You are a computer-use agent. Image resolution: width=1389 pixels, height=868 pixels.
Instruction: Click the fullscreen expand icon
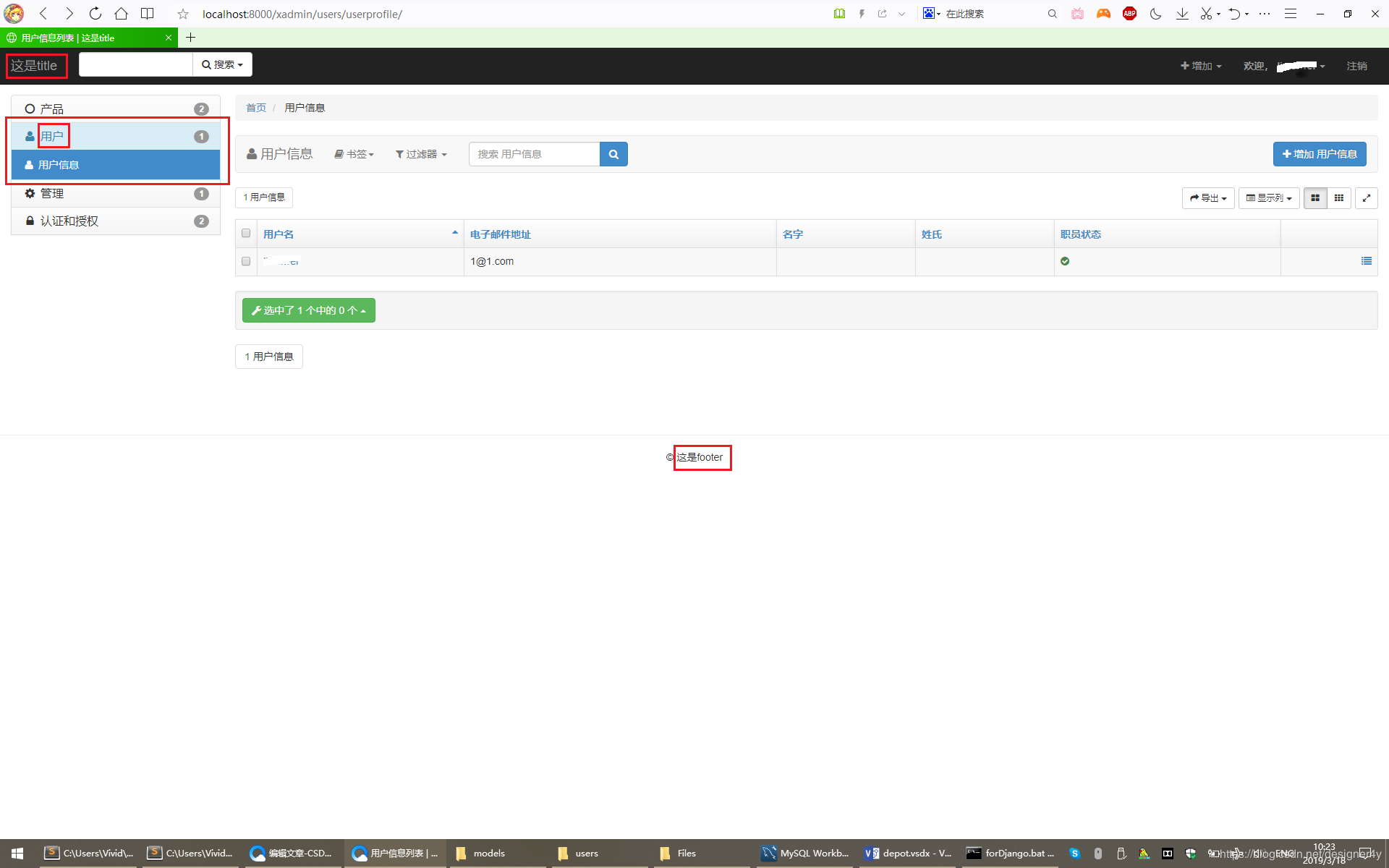(x=1366, y=197)
